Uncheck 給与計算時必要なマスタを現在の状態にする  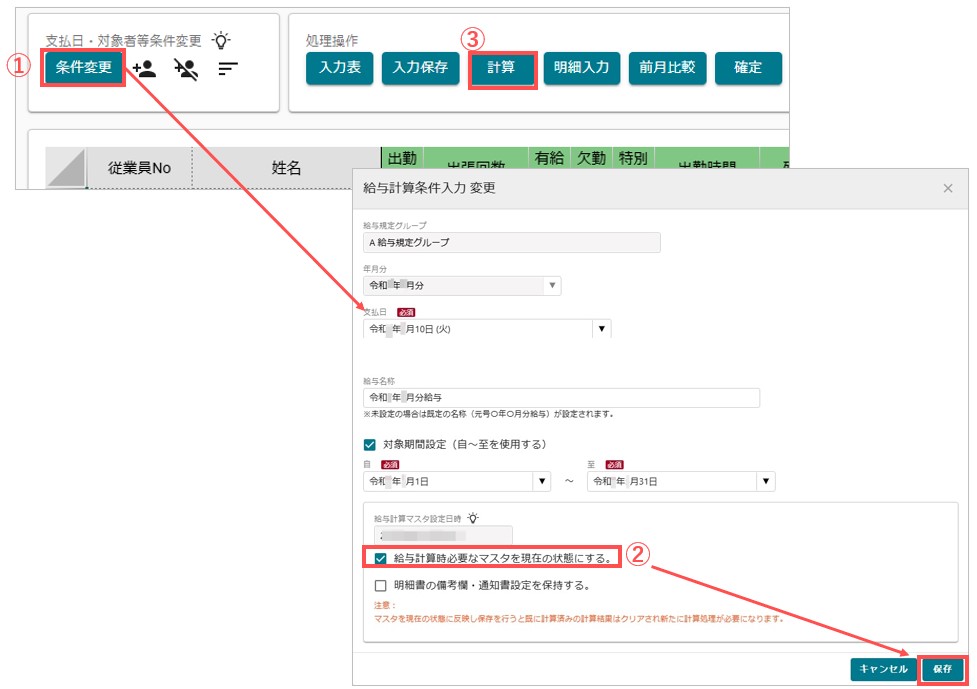point(380,558)
